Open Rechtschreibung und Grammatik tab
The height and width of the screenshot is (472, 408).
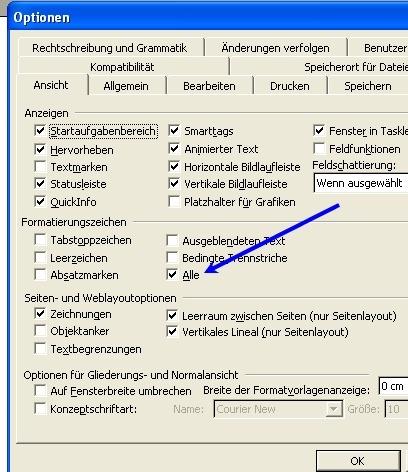click(x=110, y=48)
